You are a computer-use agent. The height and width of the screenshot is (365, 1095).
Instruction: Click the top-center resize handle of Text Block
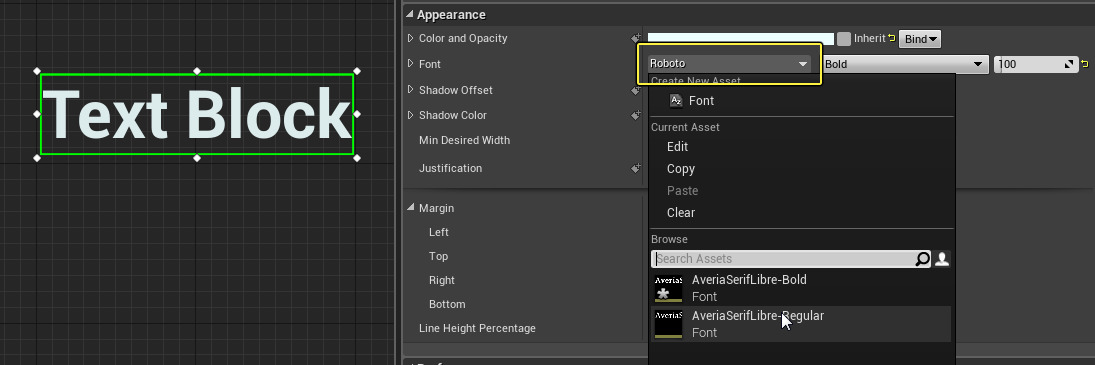point(197,71)
